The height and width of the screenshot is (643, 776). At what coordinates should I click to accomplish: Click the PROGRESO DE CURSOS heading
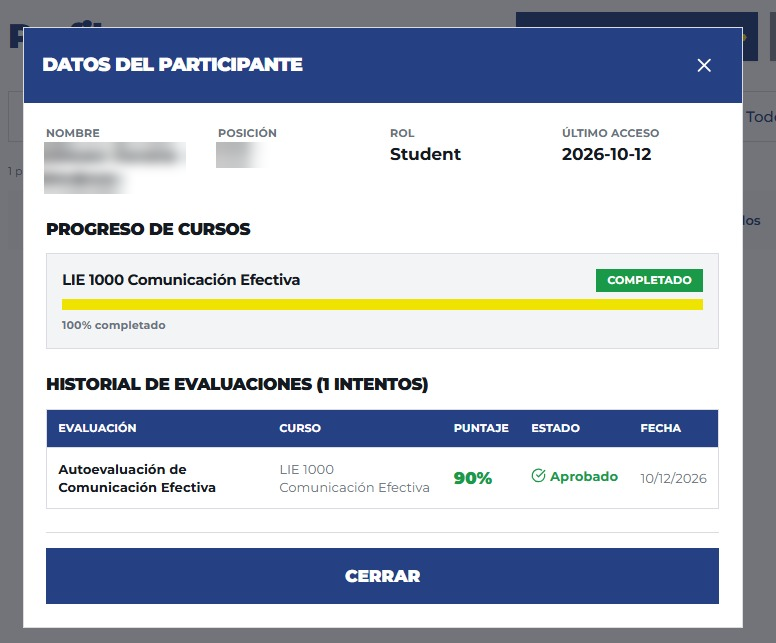pos(148,229)
